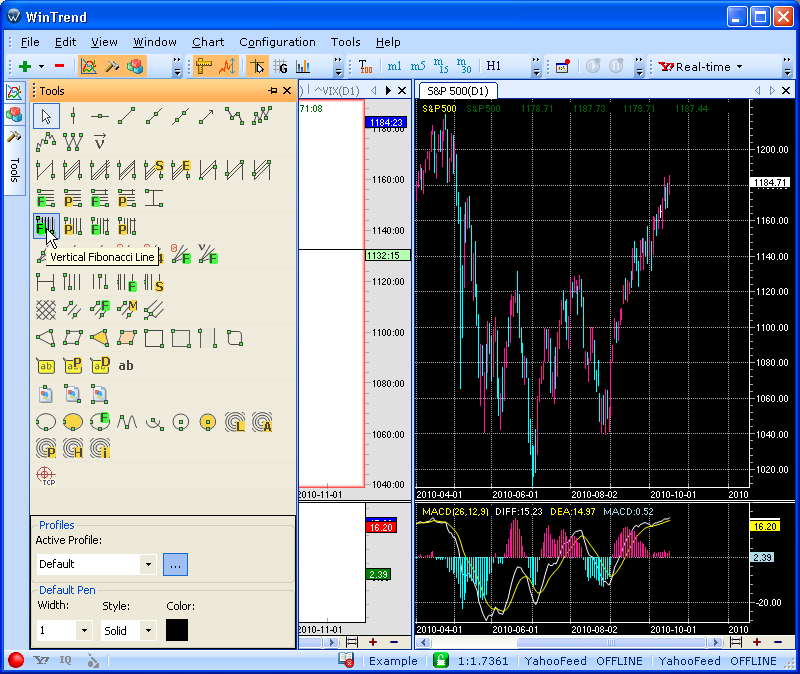Select the yellow 'ab' text label tool
This screenshot has width=800, height=674.
46,366
